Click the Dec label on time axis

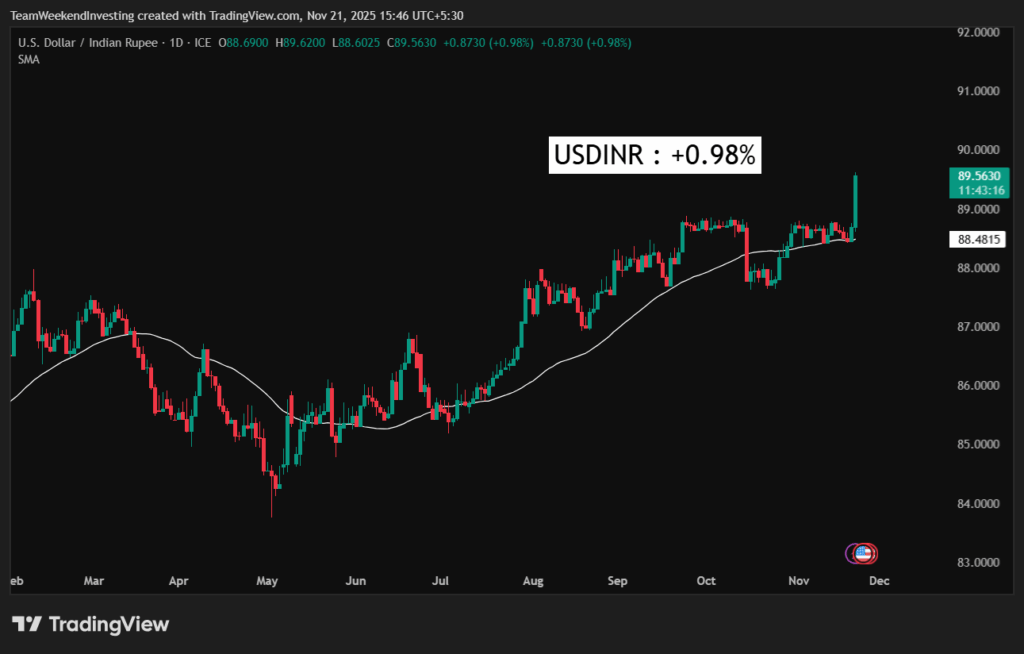pos(879,580)
